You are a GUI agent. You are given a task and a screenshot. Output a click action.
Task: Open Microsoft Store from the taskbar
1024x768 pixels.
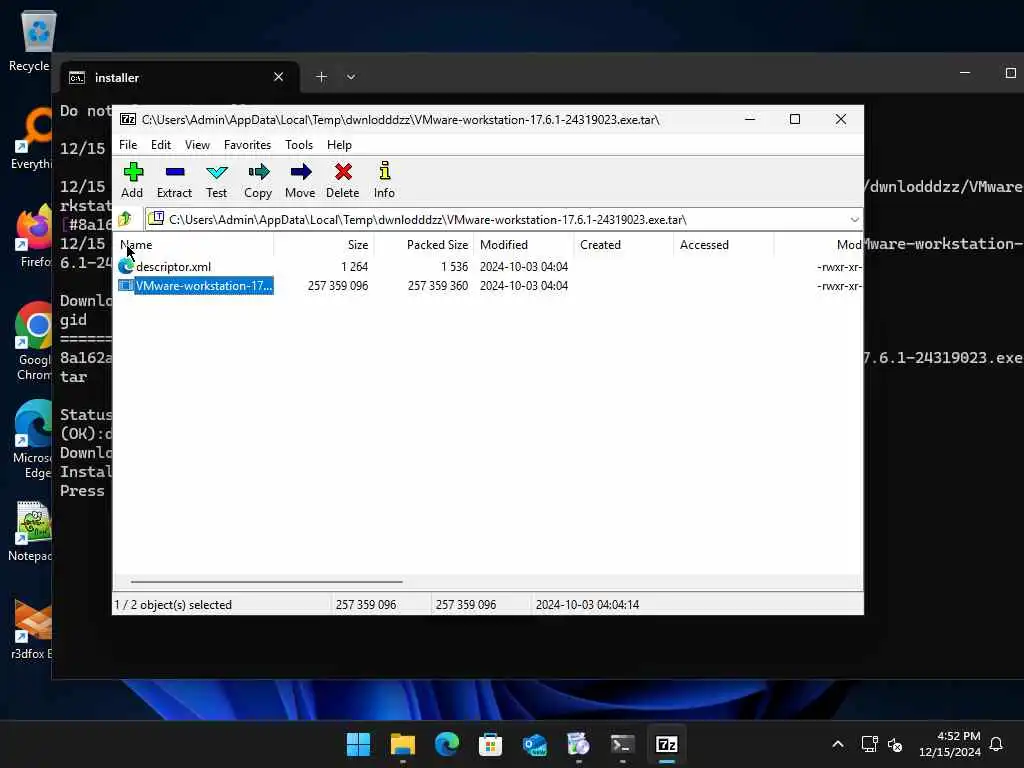[490, 744]
